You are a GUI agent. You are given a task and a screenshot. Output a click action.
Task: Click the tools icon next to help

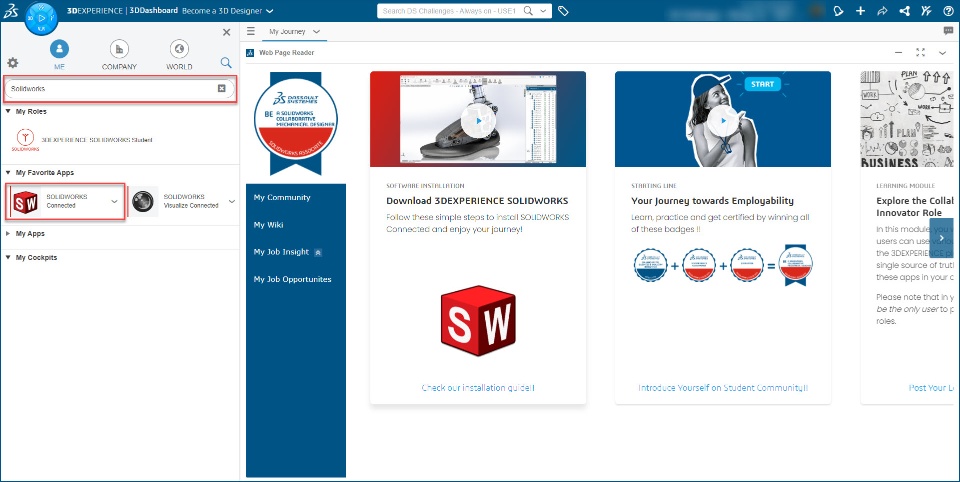coord(926,11)
